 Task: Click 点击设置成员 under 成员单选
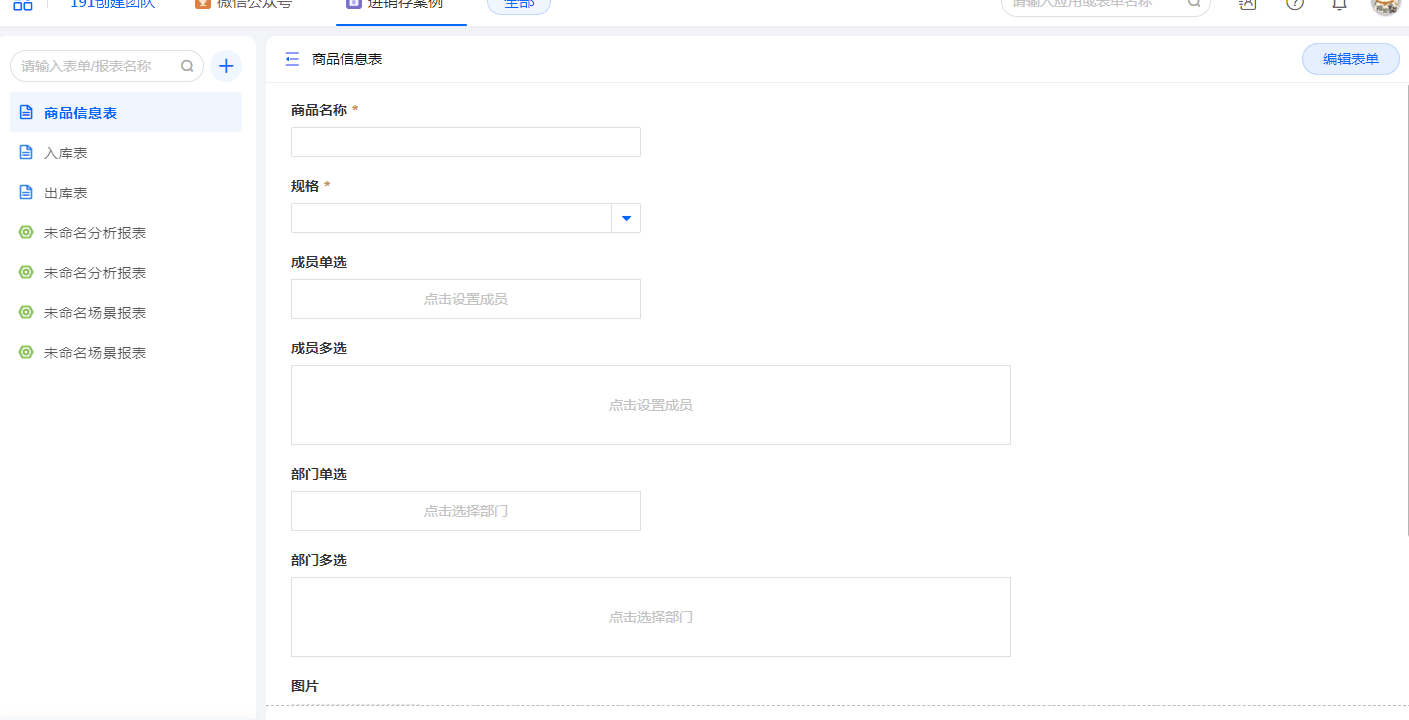(465, 299)
